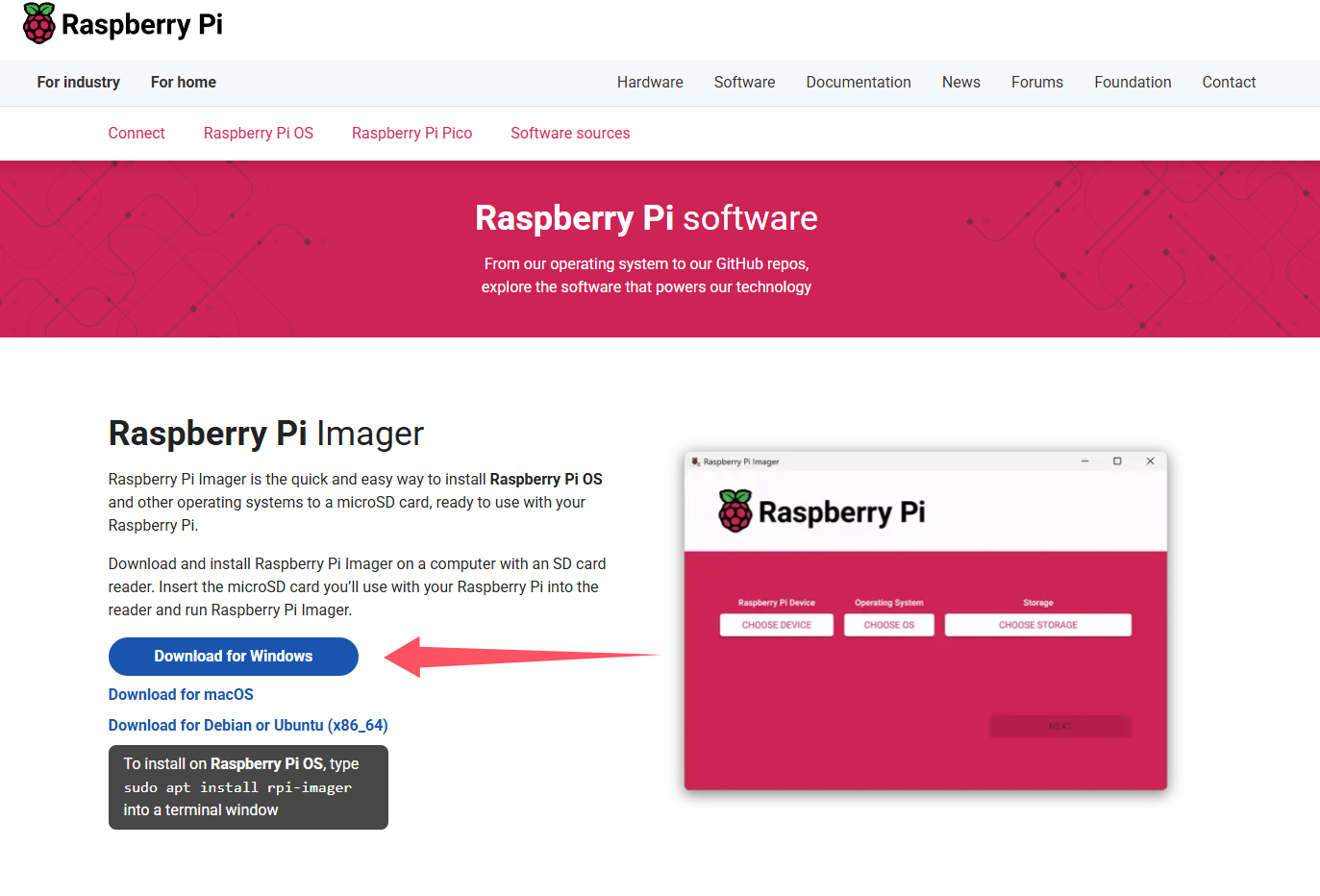
Task: Go to Documentation page
Action: [x=859, y=83]
